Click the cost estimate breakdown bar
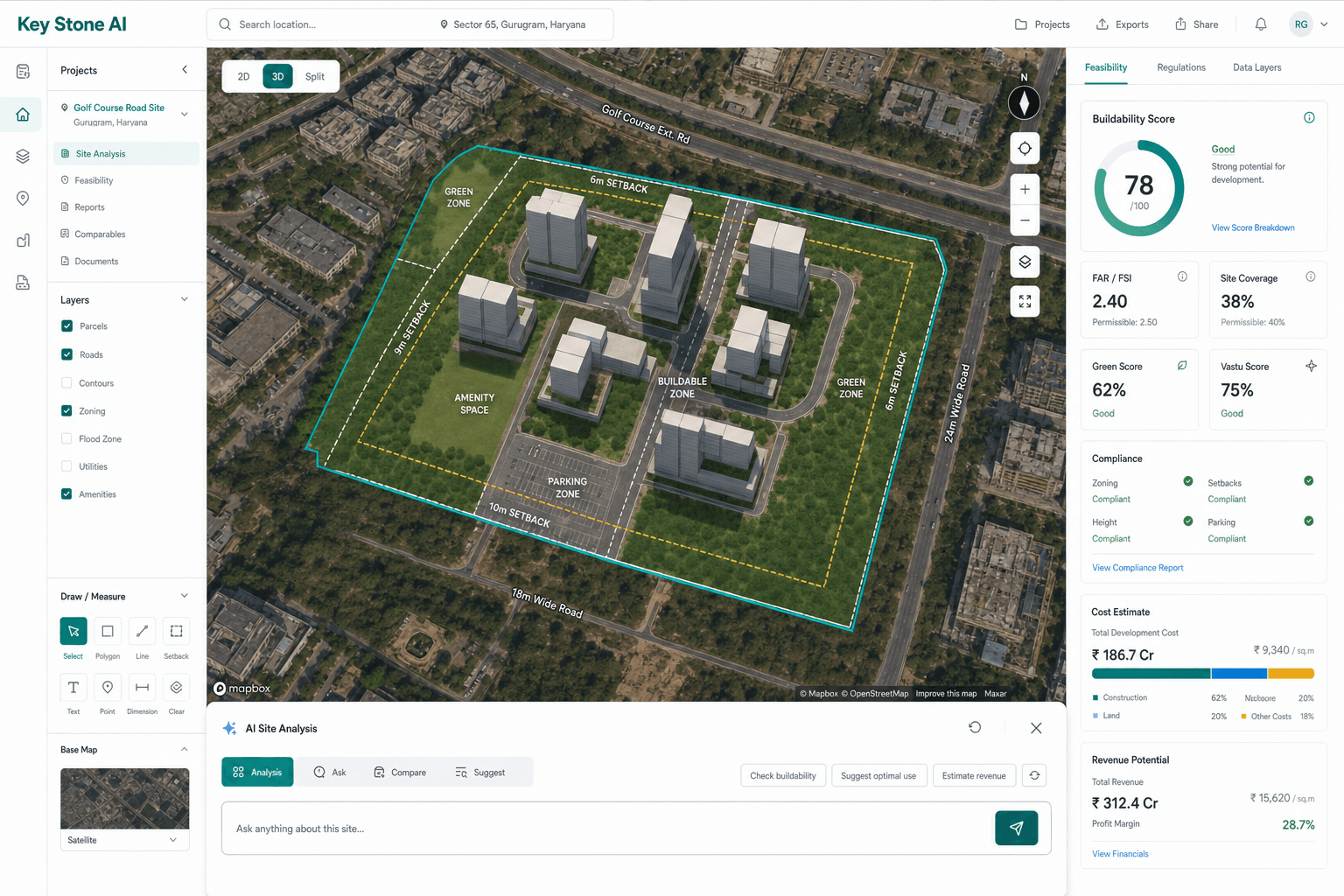The image size is (1344, 896). (x=1202, y=674)
